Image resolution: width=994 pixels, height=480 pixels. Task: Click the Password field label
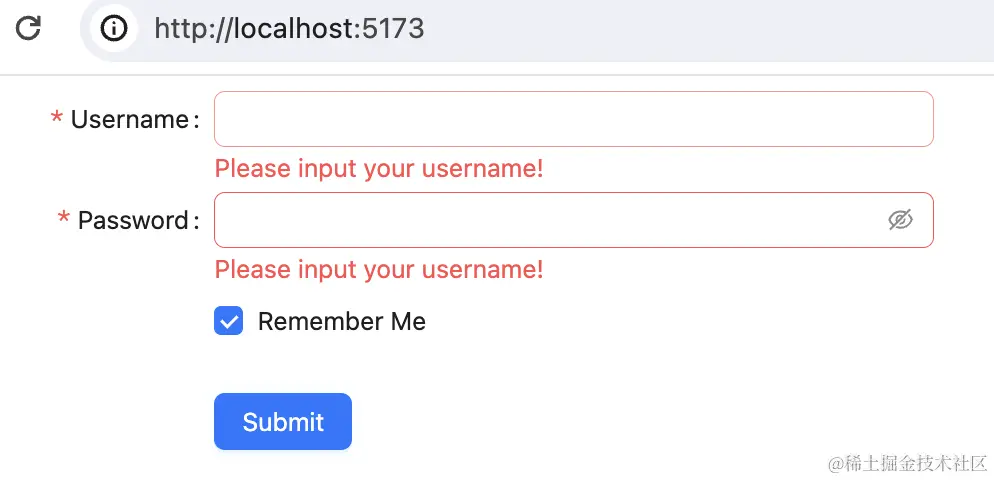pos(133,220)
